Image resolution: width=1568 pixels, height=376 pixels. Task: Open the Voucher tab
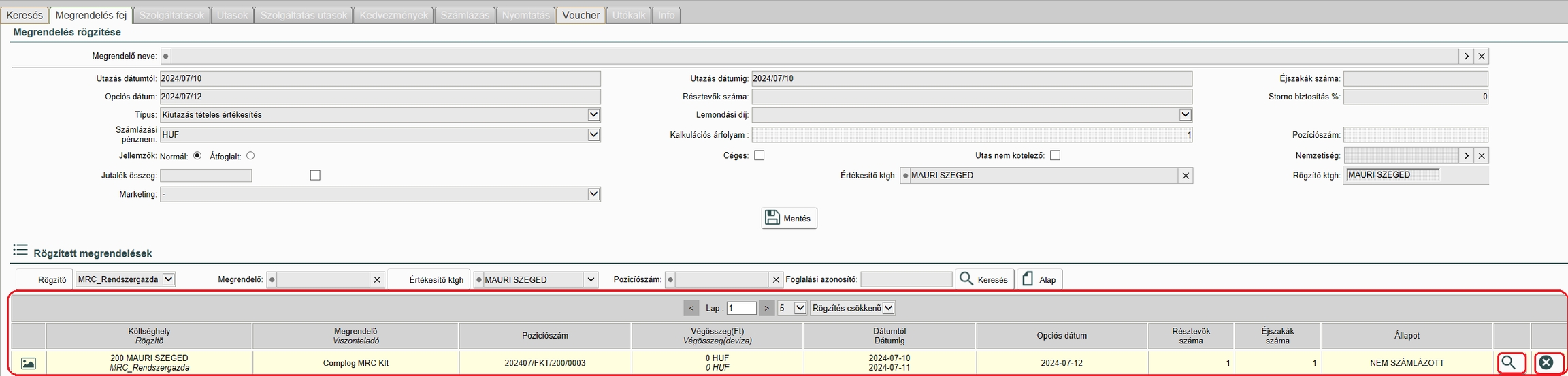[581, 15]
